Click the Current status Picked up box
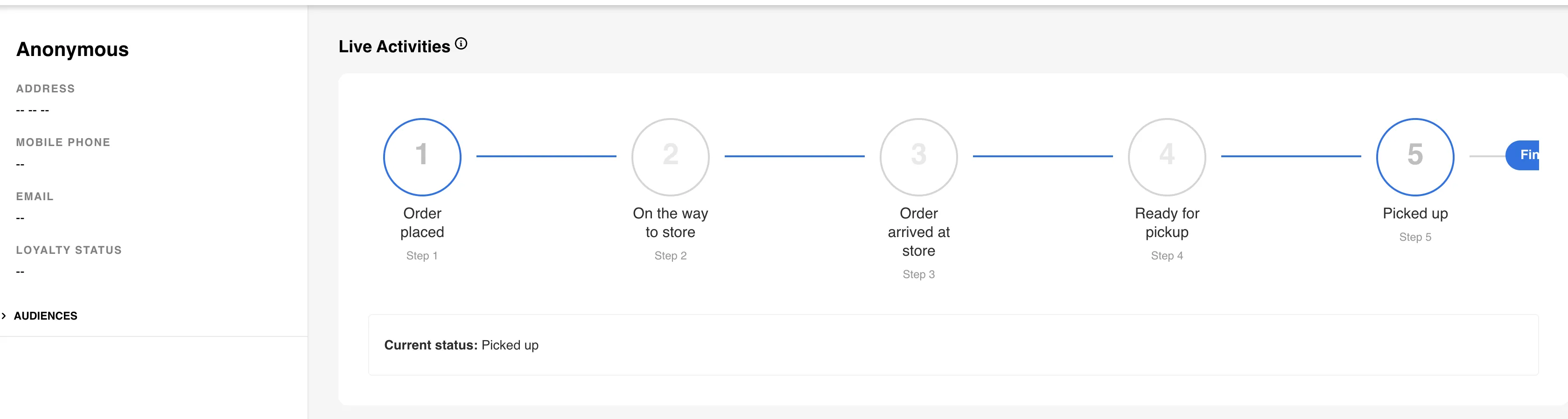This screenshot has width=1568, height=419. [953, 345]
